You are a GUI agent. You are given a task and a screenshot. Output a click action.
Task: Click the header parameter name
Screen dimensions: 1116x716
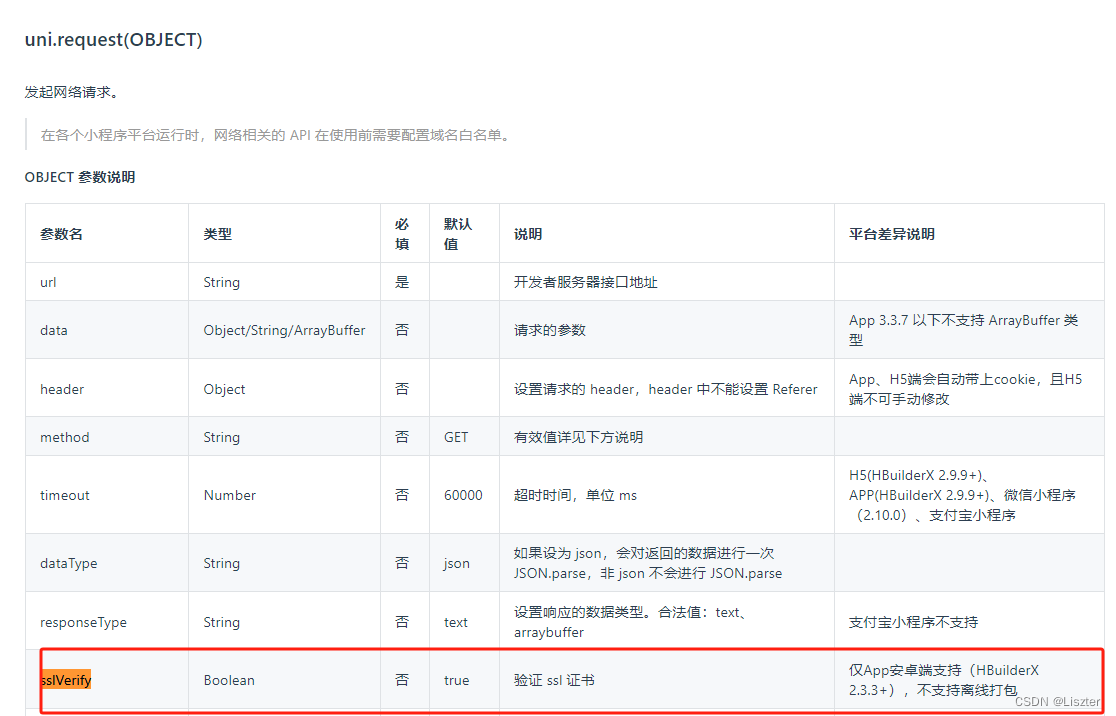tap(62, 388)
